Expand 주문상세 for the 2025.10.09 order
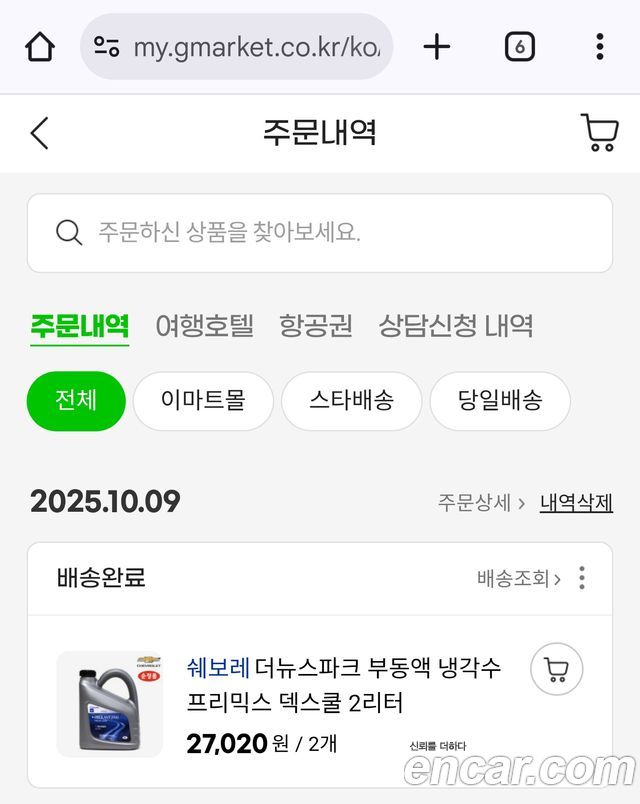 tap(481, 502)
